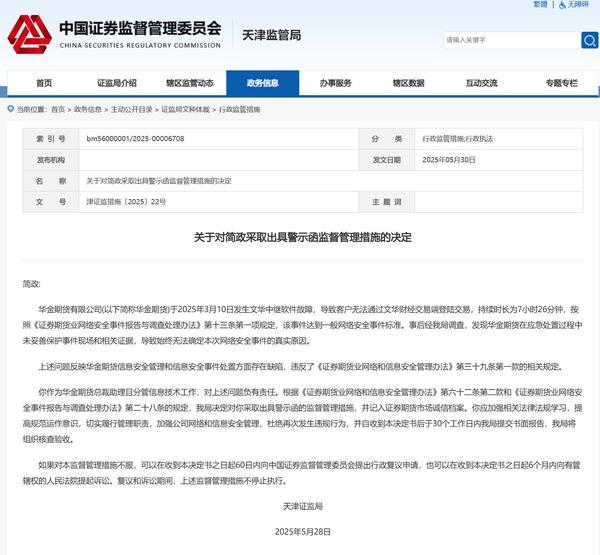The image size is (600, 555).
Task: Select the 政务信息 navigation tab
Action: pyautogui.click(x=263, y=83)
